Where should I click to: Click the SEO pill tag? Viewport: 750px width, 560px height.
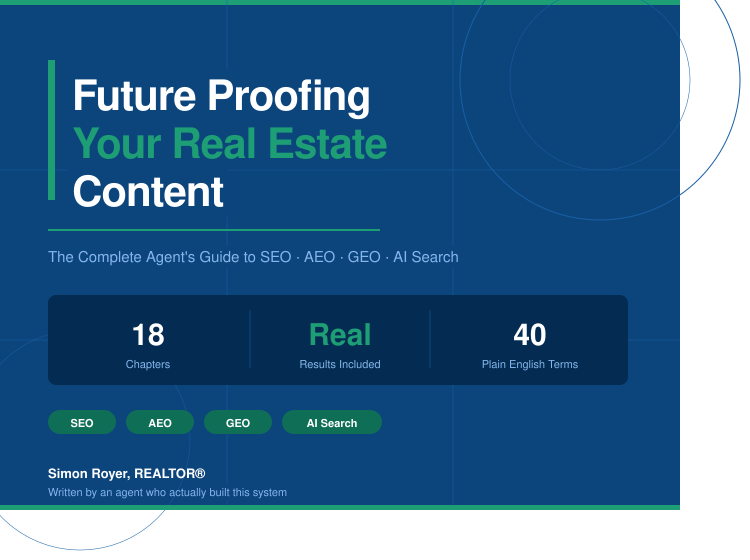coord(82,422)
